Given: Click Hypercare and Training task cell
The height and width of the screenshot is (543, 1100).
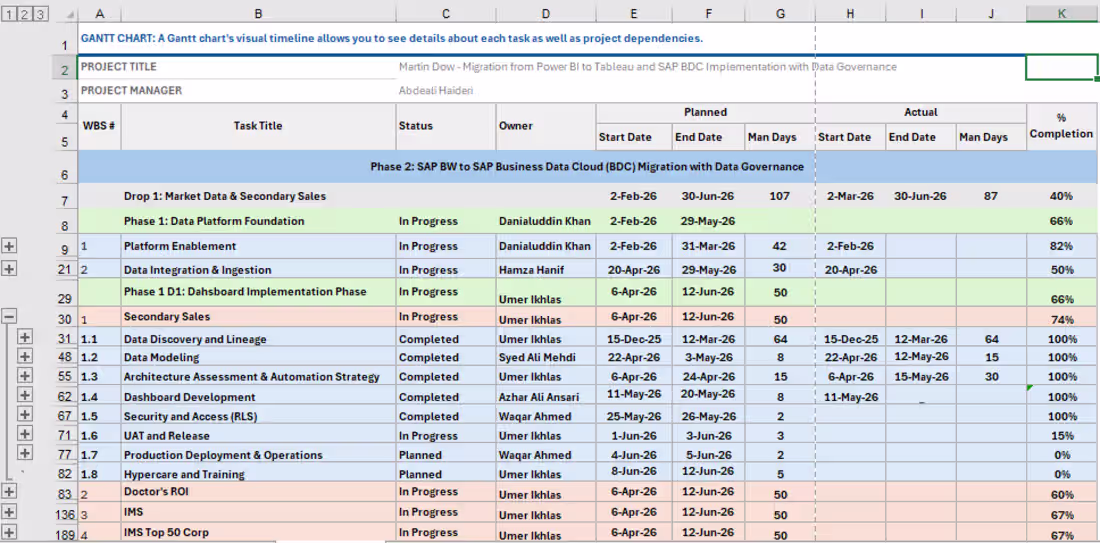Looking at the screenshot, I should pyautogui.click(x=258, y=474).
